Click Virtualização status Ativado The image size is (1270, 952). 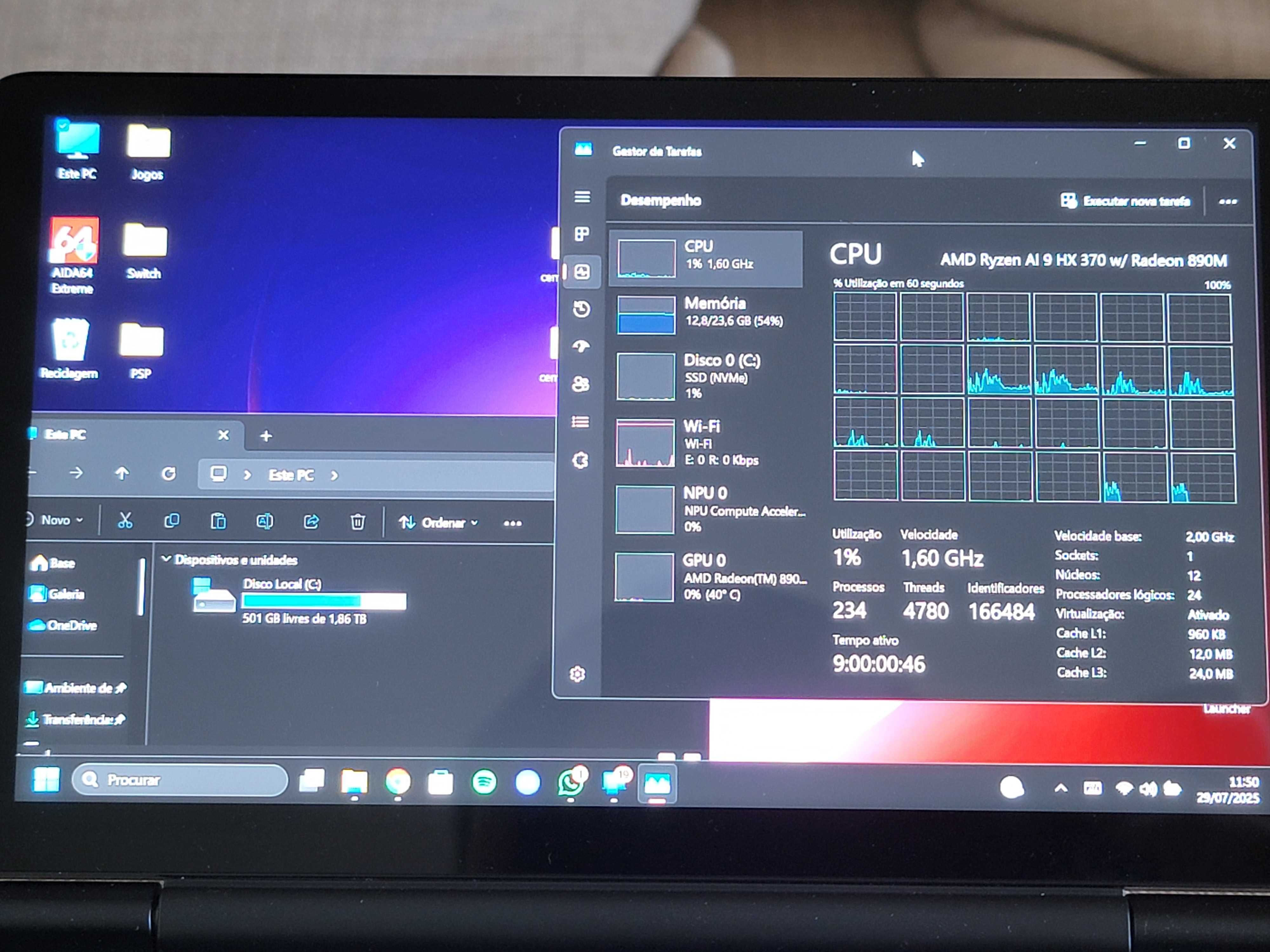(1208, 615)
